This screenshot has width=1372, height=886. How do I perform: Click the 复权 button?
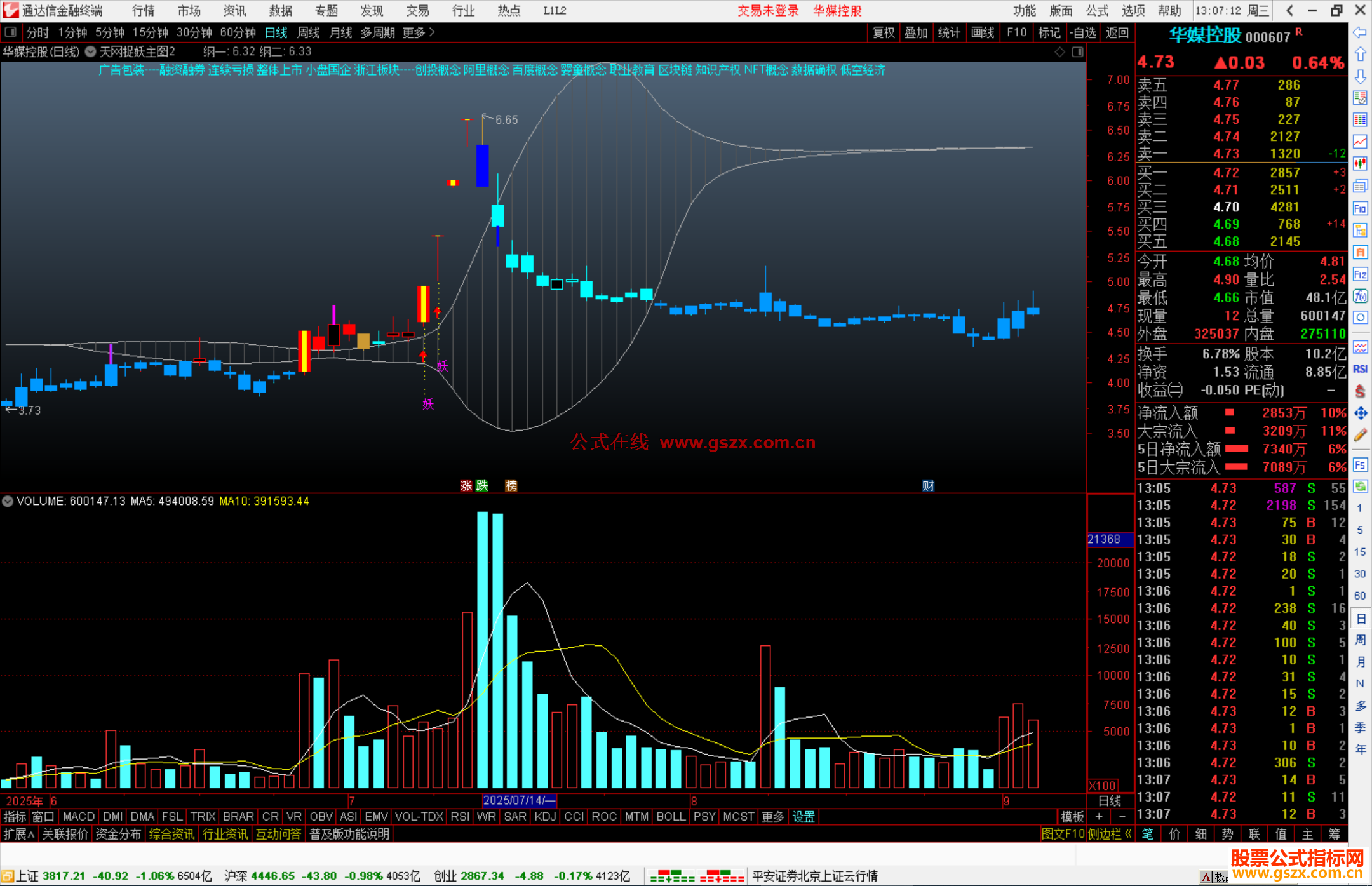[884, 32]
